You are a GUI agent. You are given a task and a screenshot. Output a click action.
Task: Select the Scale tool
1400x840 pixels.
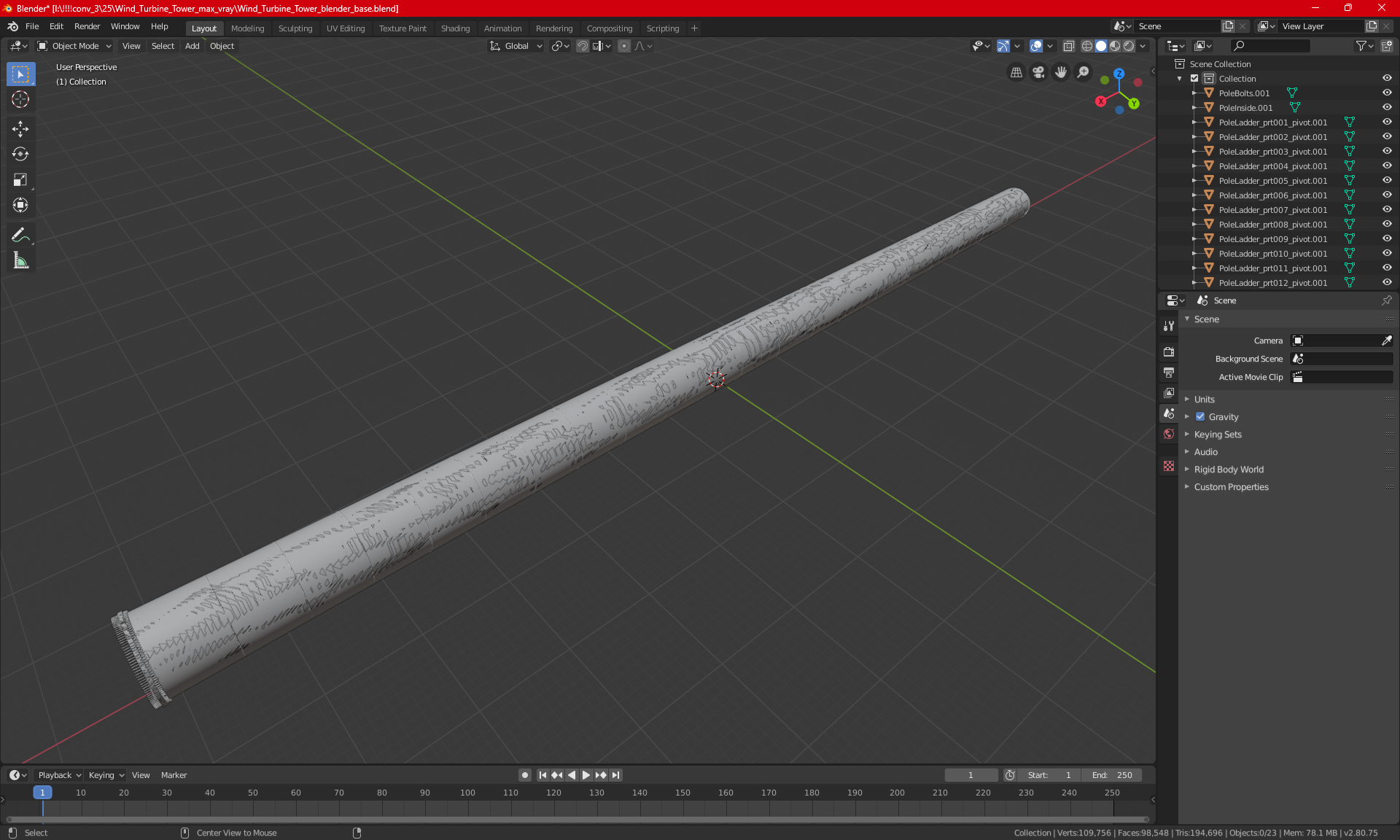point(20,180)
